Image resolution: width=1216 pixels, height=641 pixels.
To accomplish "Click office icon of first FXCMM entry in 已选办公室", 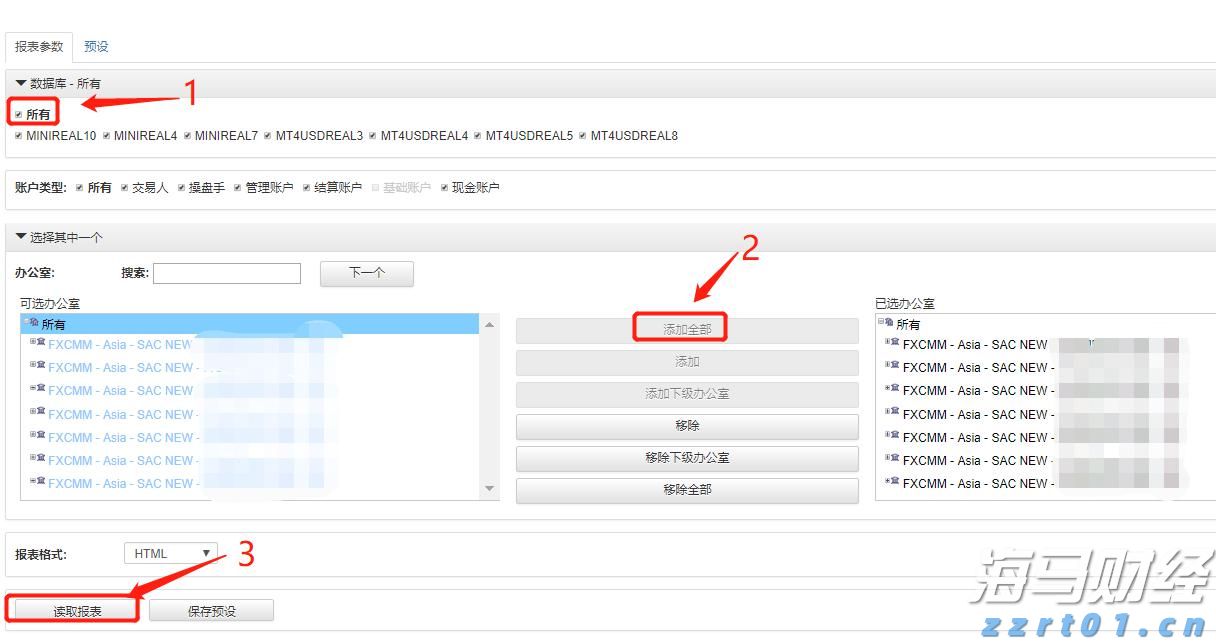I will point(894,343).
